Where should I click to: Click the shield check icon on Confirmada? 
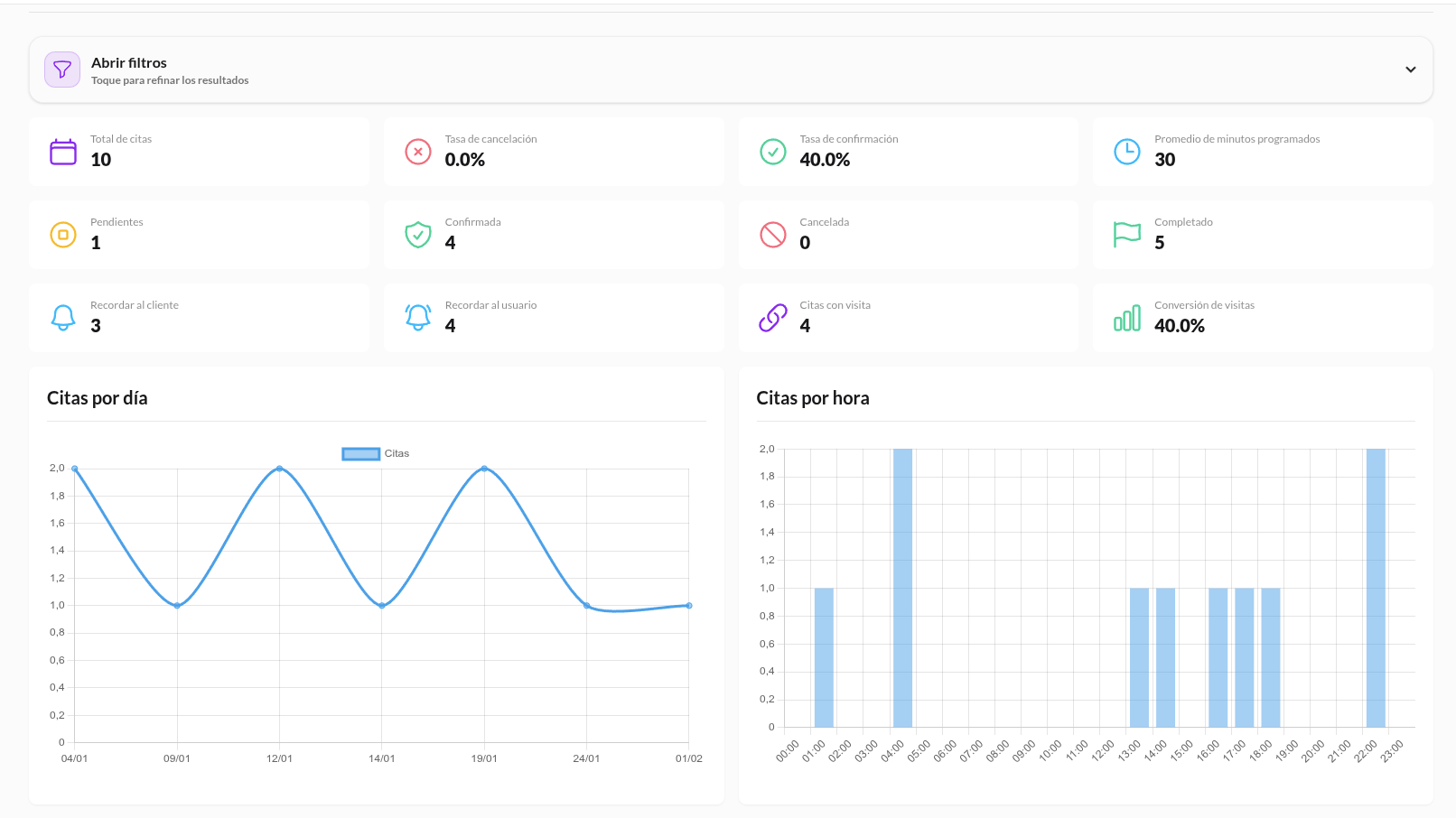tap(417, 235)
